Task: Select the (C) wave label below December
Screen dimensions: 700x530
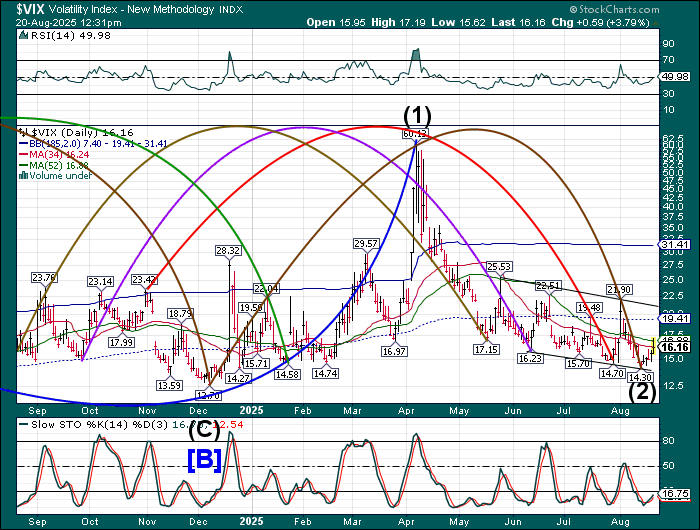Action: 204,432
